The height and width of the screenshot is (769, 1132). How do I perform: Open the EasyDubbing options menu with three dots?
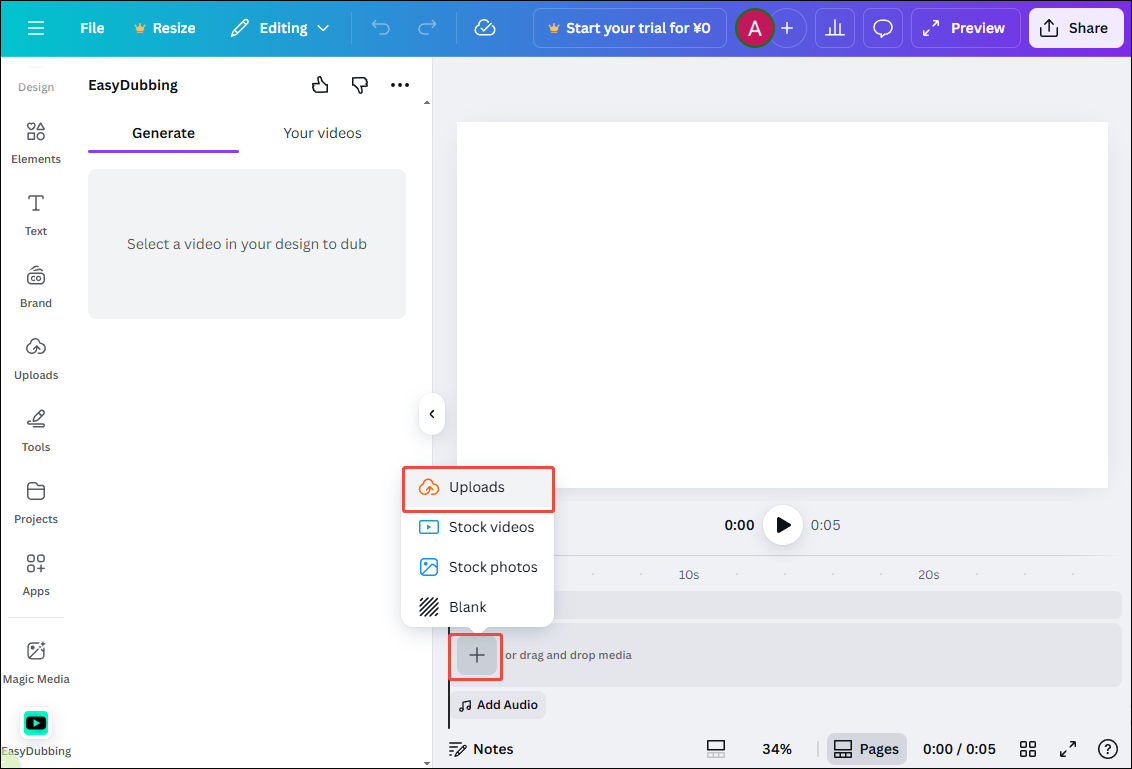pyautogui.click(x=400, y=85)
